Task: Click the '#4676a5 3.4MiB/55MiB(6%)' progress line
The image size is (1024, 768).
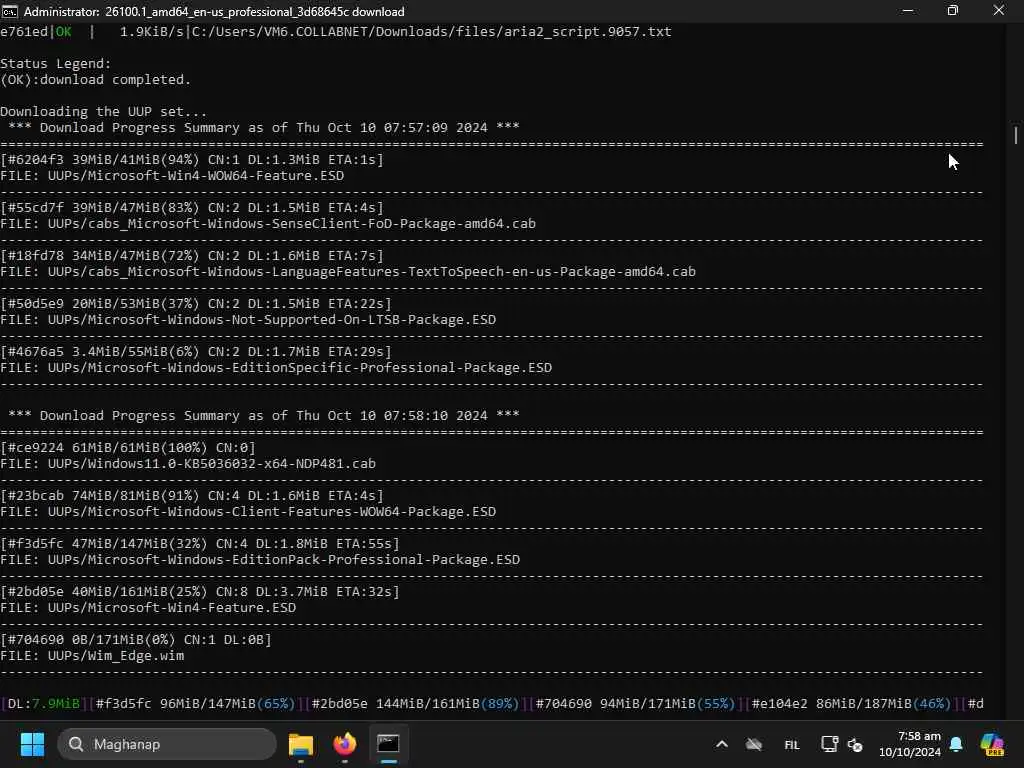Action: 196,351
